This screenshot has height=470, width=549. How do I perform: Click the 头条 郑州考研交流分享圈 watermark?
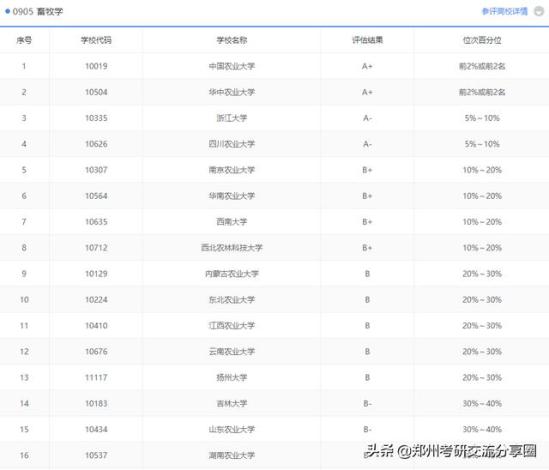pos(451,451)
